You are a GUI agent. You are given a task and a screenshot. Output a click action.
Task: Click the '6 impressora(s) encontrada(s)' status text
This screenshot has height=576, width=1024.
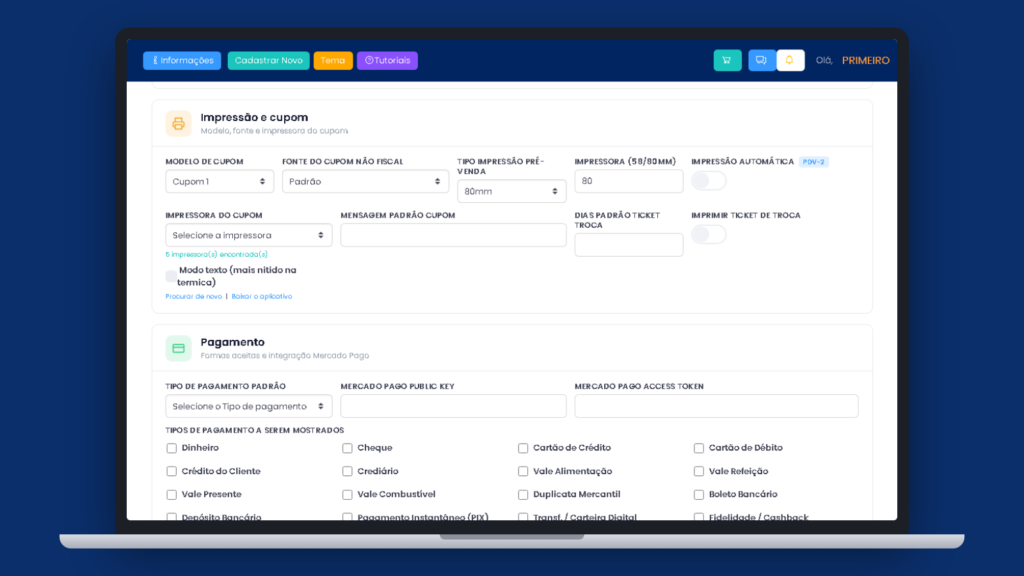[216, 255]
